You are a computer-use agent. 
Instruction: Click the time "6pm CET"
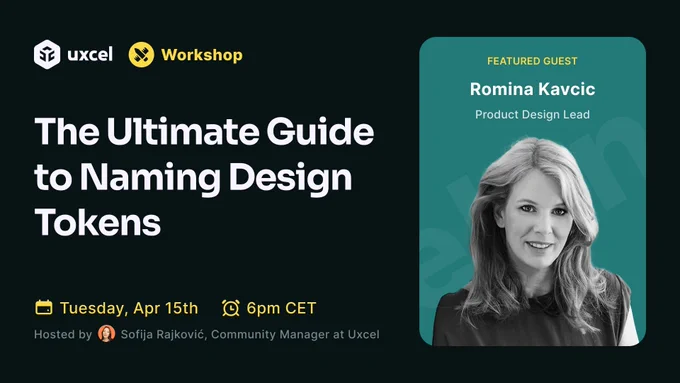pos(281,308)
